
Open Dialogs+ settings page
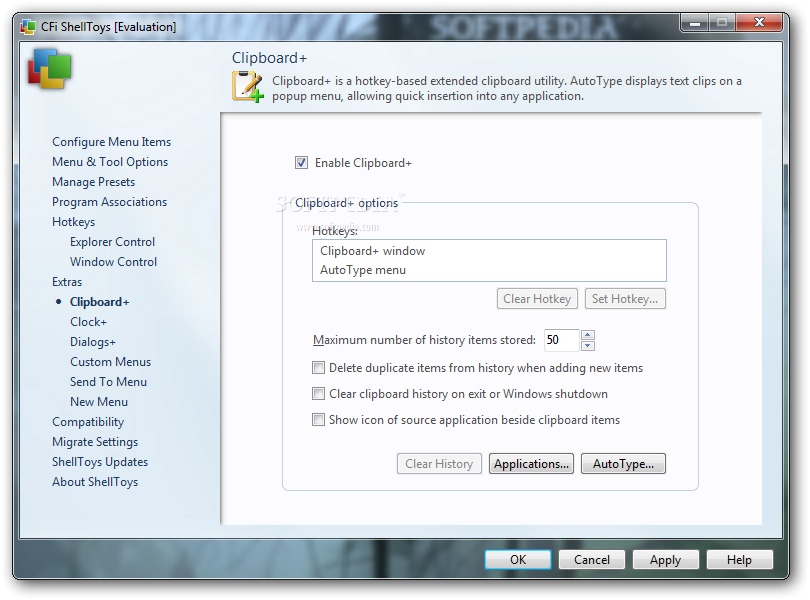(93, 342)
